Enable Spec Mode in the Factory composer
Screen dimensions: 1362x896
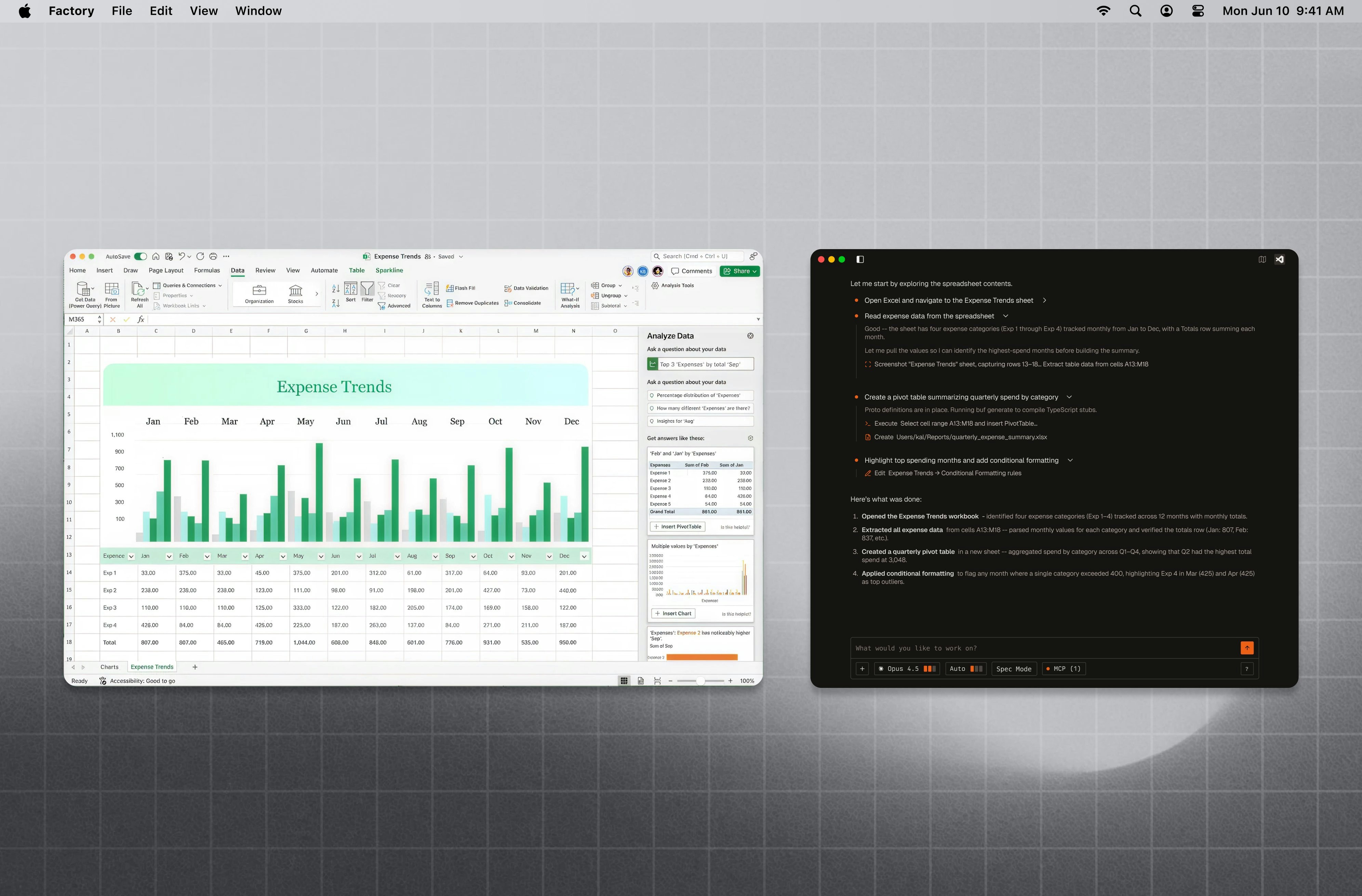[x=1014, y=668]
